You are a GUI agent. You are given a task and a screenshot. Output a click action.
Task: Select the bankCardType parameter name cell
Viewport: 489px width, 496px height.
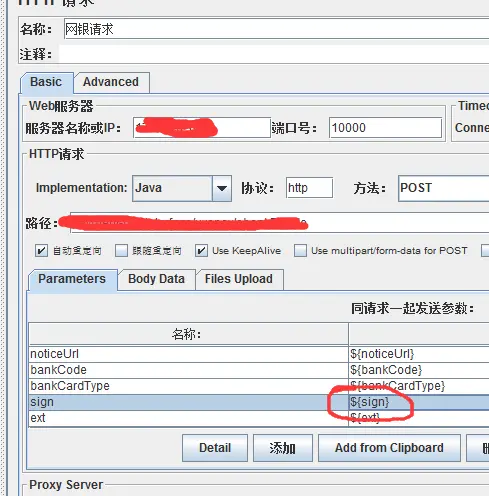click(188, 386)
